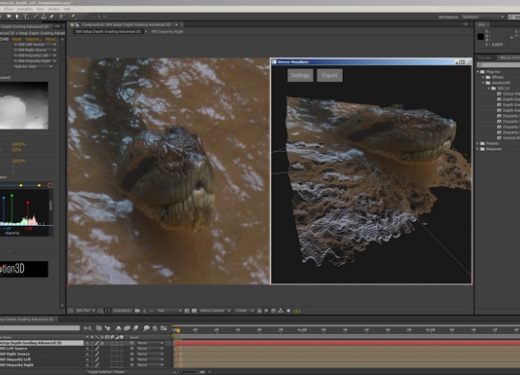Viewport: 520px width, 375px height.
Task: Click Settings in Stereo Visualizer window
Action: tap(300, 76)
